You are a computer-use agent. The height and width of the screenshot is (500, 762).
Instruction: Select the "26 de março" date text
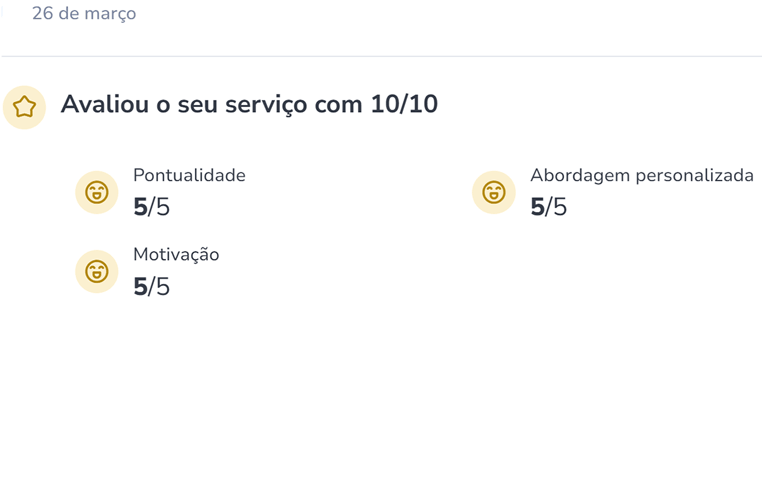[x=84, y=14]
